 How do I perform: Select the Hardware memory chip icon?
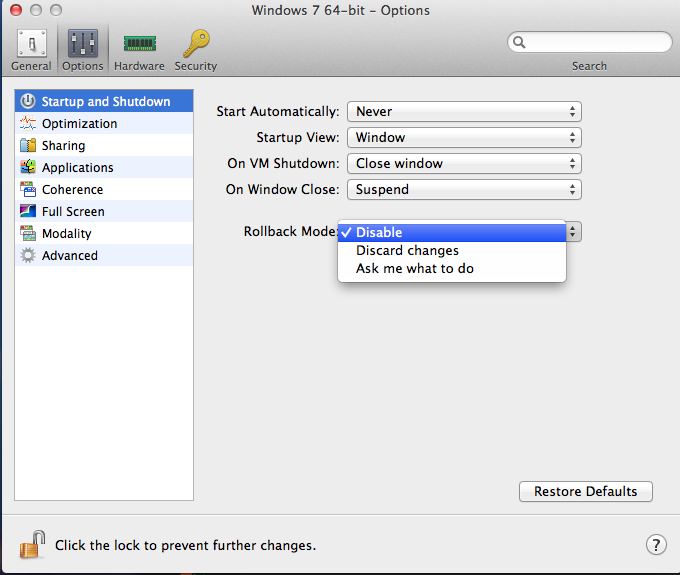139,43
